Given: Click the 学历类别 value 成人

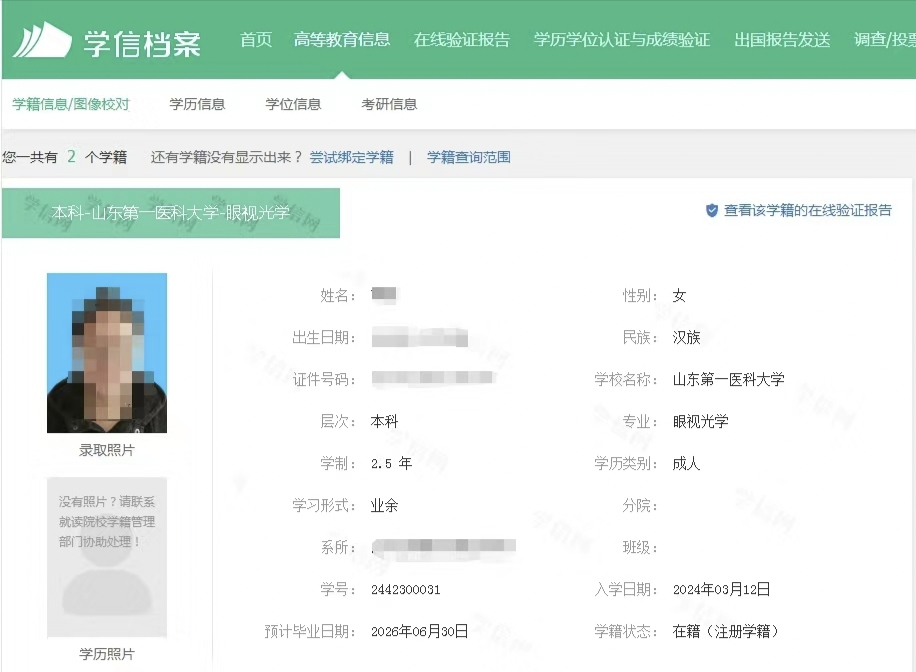Looking at the screenshot, I should [x=686, y=464].
